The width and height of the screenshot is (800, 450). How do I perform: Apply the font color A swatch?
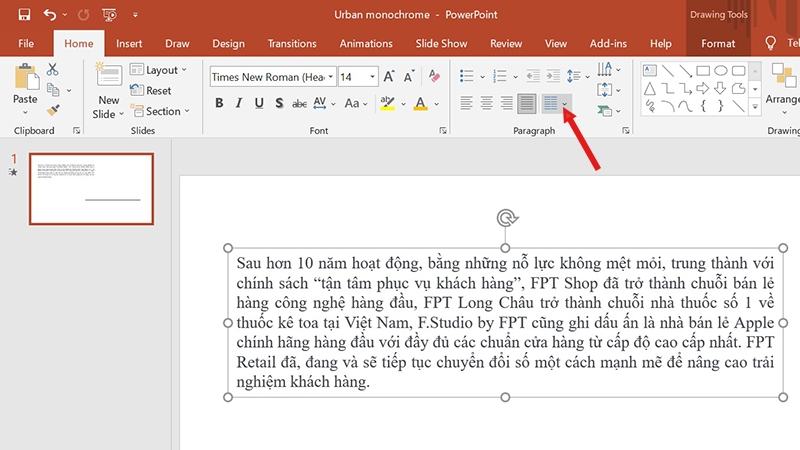pyautogui.click(x=420, y=104)
